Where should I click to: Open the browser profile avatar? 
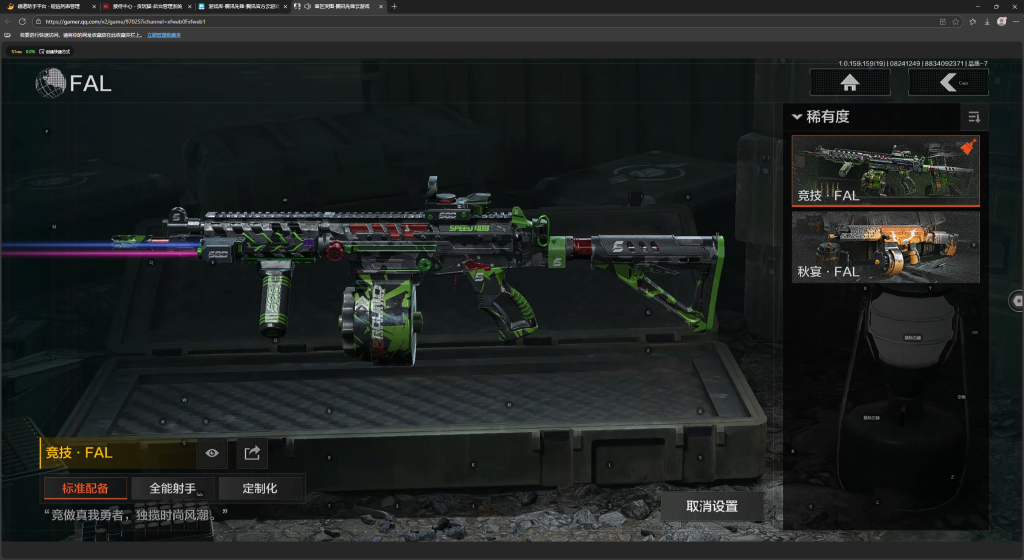coord(1001,22)
